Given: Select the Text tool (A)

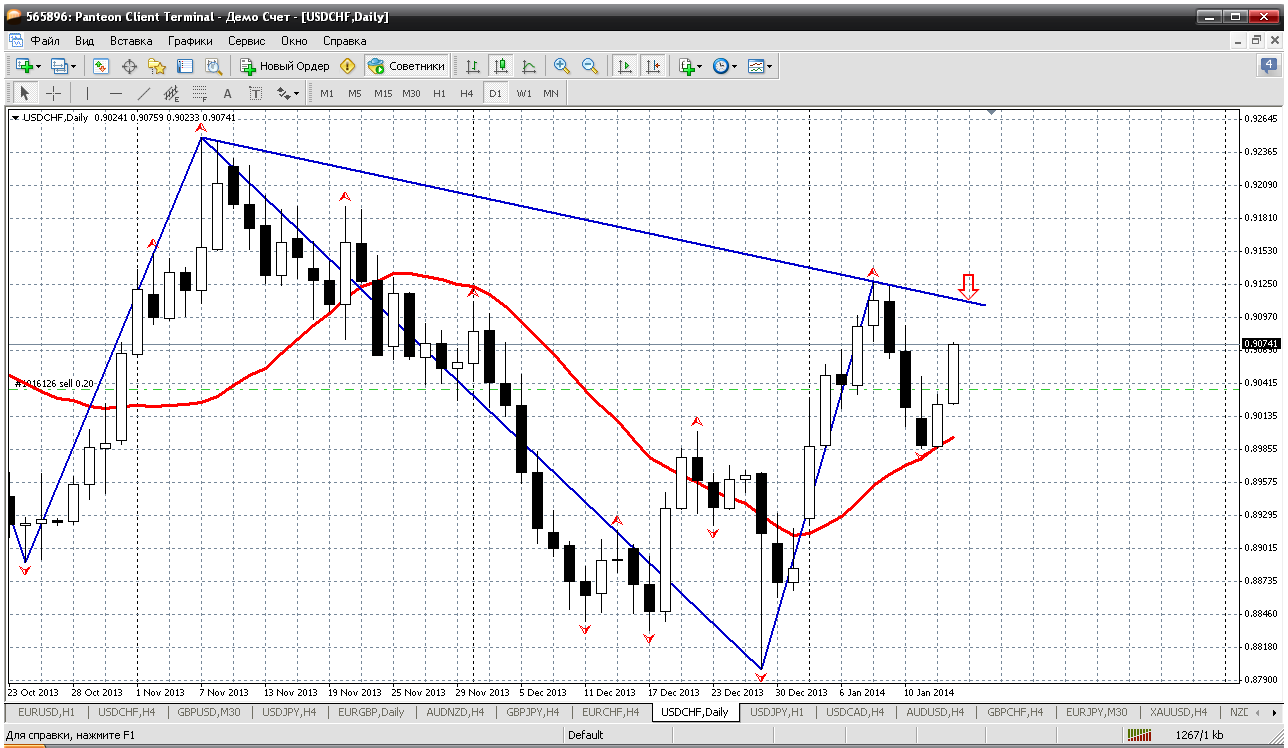Looking at the screenshot, I should (x=228, y=93).
